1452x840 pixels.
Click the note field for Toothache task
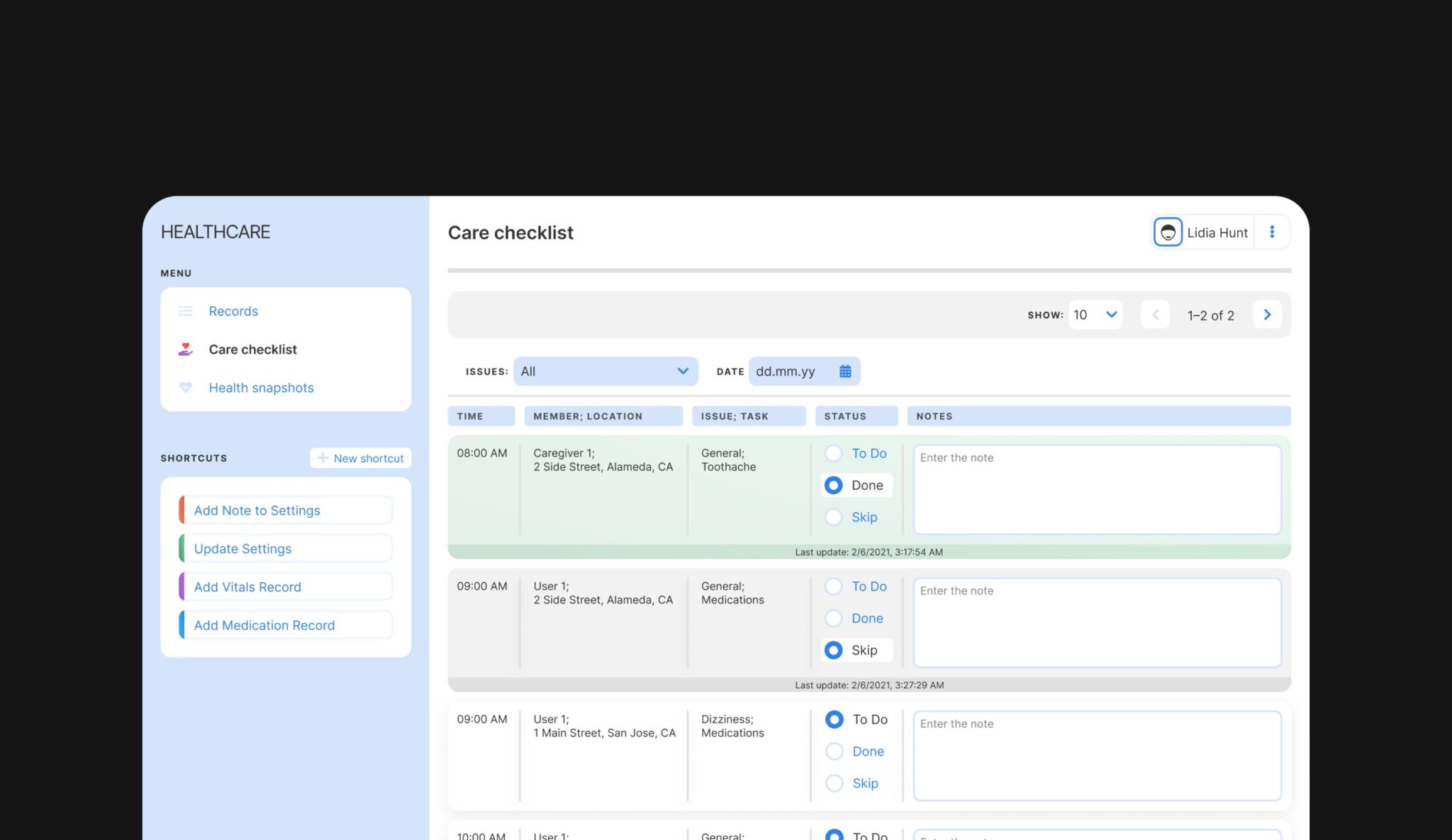point(1097,490)
